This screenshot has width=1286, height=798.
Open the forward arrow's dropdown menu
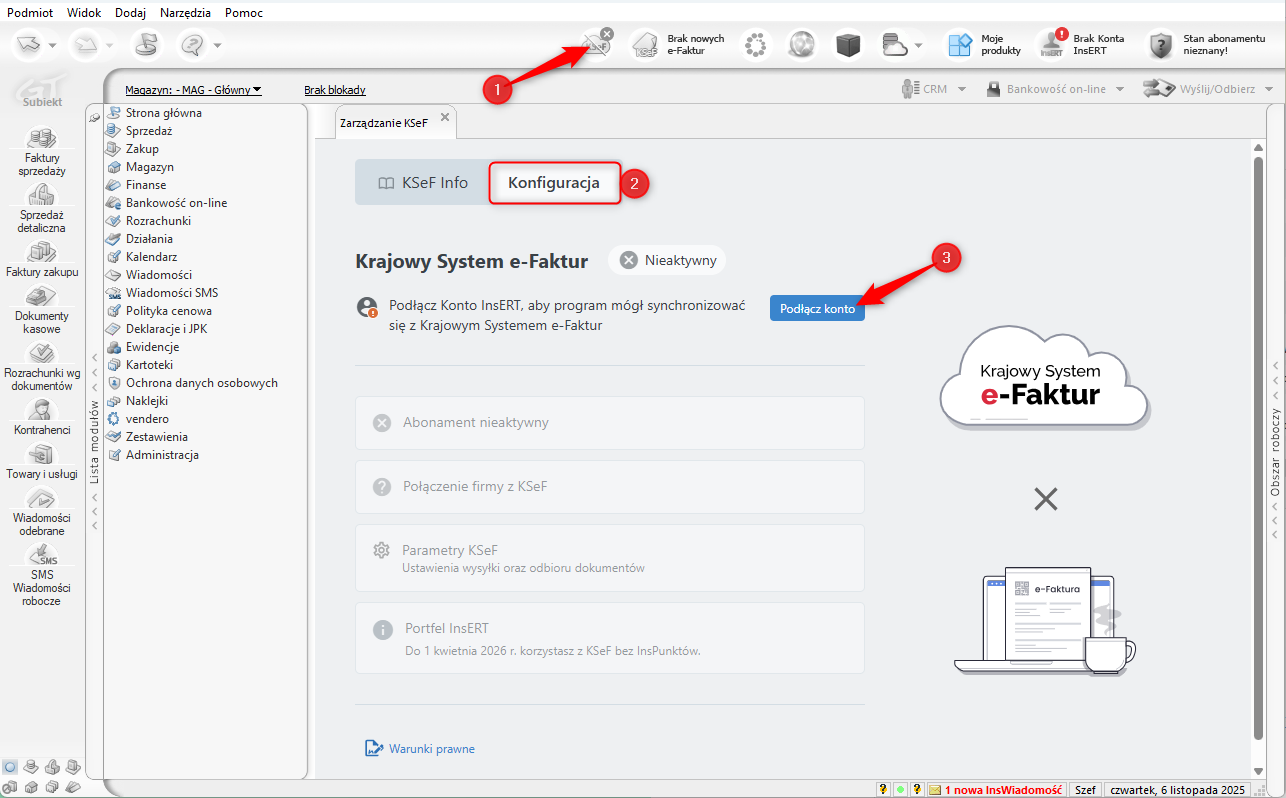[x=109, y=46]
